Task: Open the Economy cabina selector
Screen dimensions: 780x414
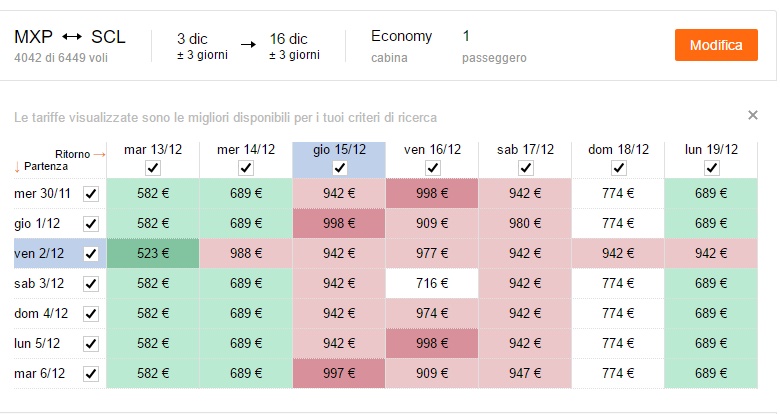Action: click(x=401, y=46)
